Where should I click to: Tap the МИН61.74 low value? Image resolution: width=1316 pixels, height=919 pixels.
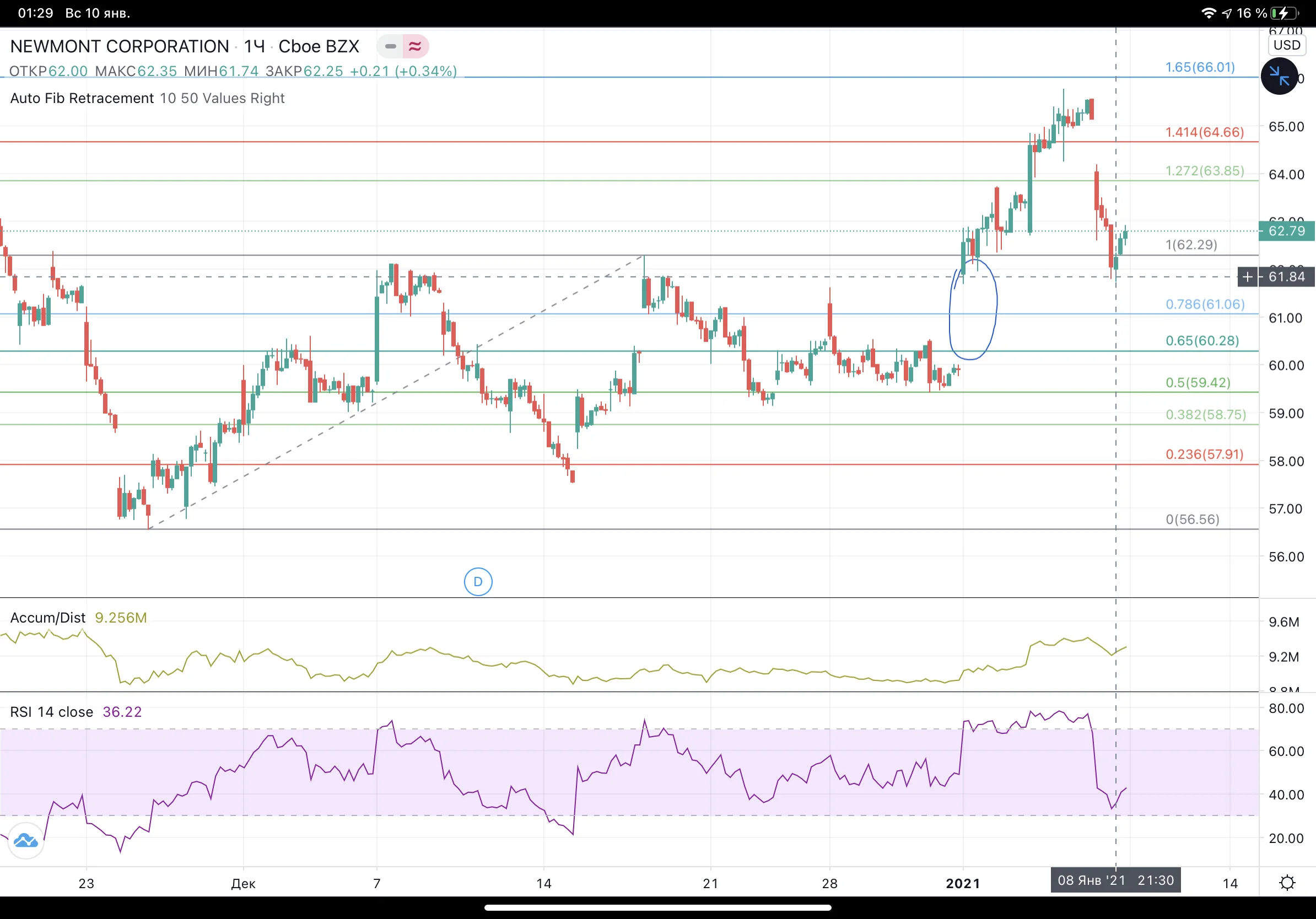click(221, 72)
